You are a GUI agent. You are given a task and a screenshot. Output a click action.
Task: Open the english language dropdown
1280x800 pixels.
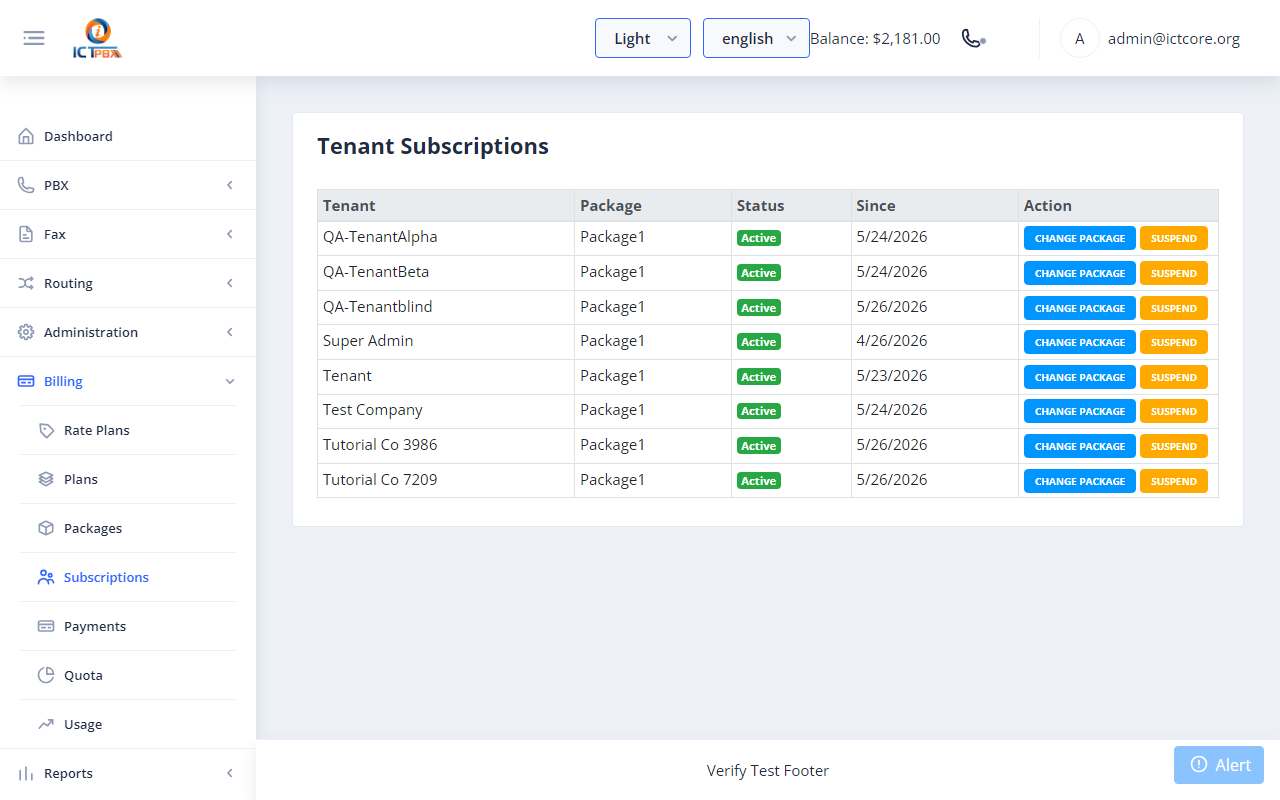pos(756,38)
